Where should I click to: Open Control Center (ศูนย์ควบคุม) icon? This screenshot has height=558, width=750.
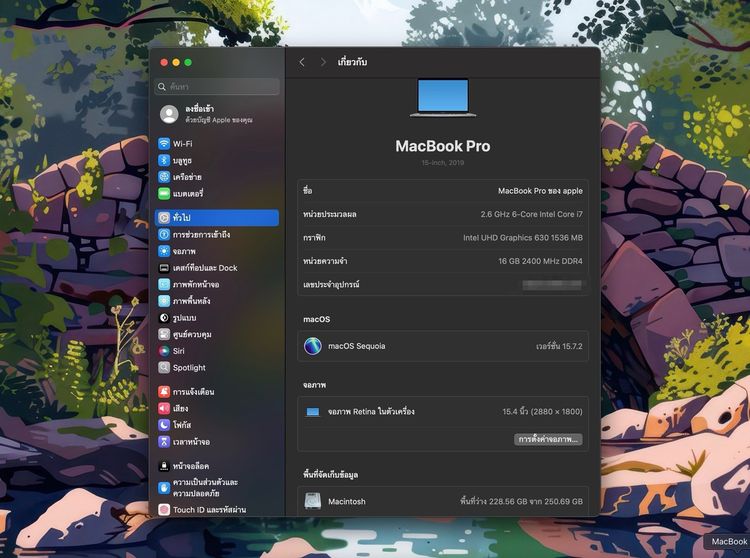(x=164, y=334)
